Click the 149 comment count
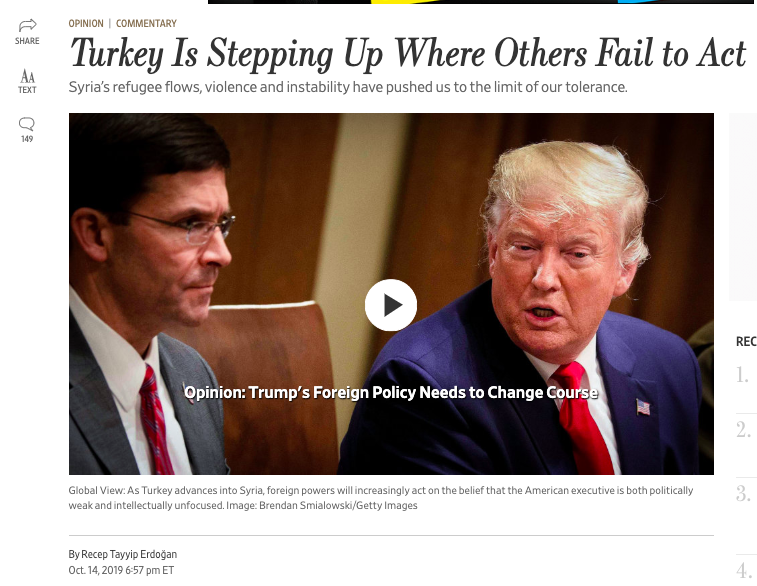 click(x=27, y=139)
